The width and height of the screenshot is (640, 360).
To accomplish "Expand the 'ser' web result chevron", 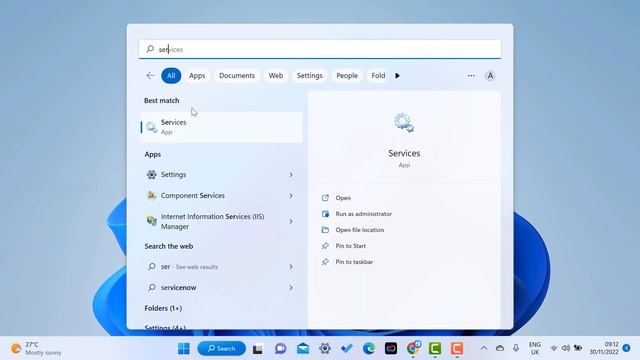I will pos(291,267).
